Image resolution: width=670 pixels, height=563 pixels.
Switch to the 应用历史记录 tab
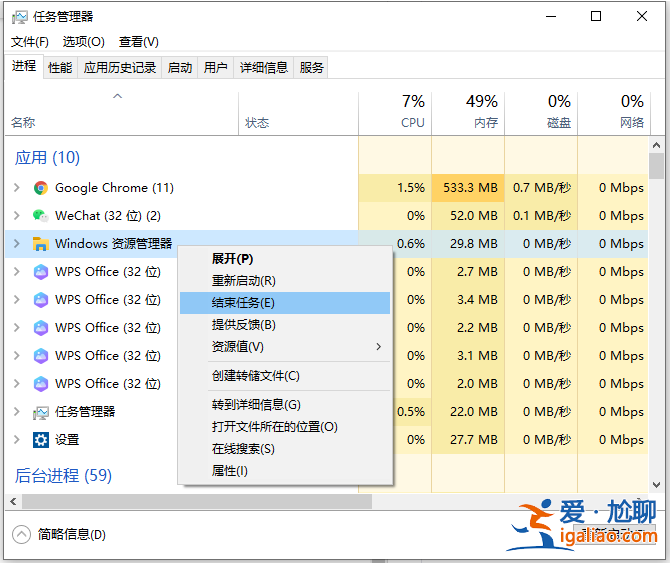pos(120,67)
